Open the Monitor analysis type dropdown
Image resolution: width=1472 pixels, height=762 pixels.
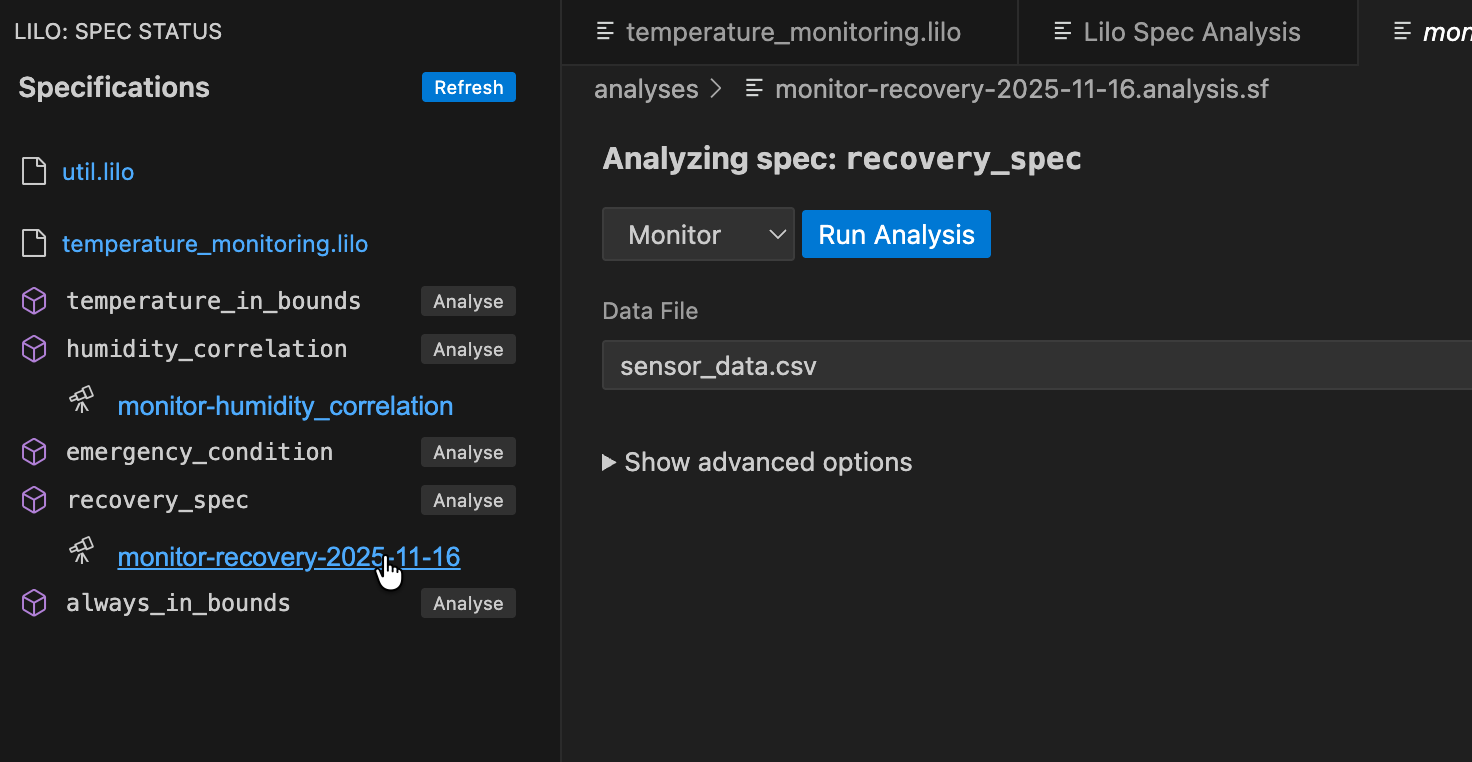tap(697, 235)
